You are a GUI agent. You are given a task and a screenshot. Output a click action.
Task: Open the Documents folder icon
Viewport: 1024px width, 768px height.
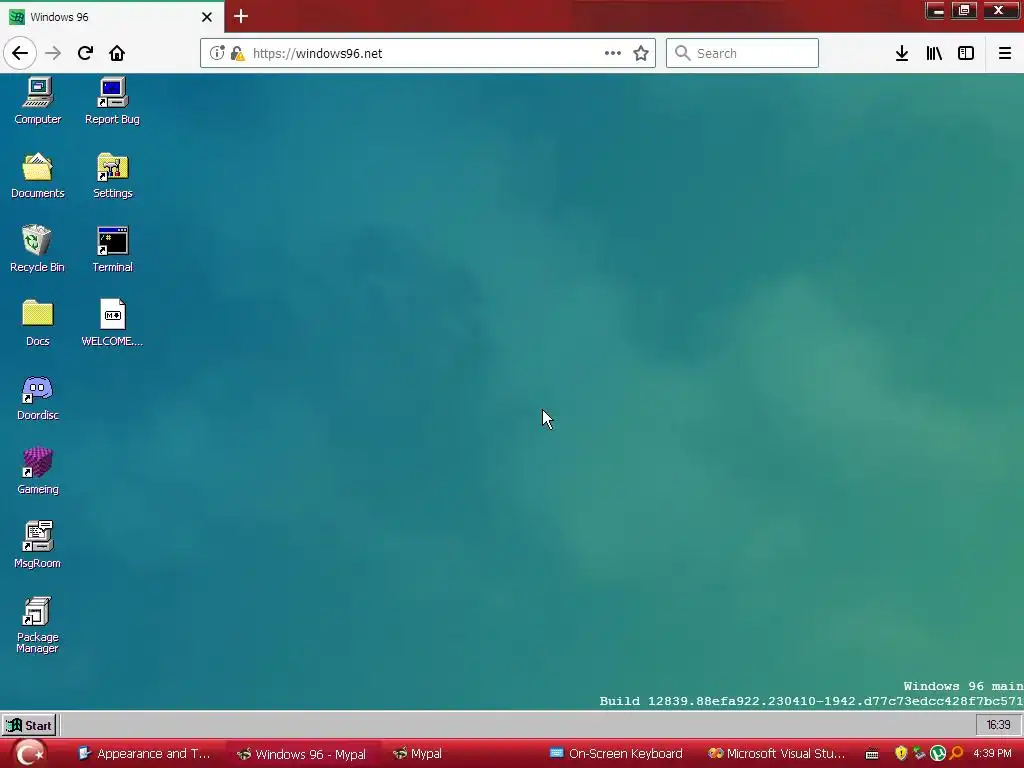(38, 175)
